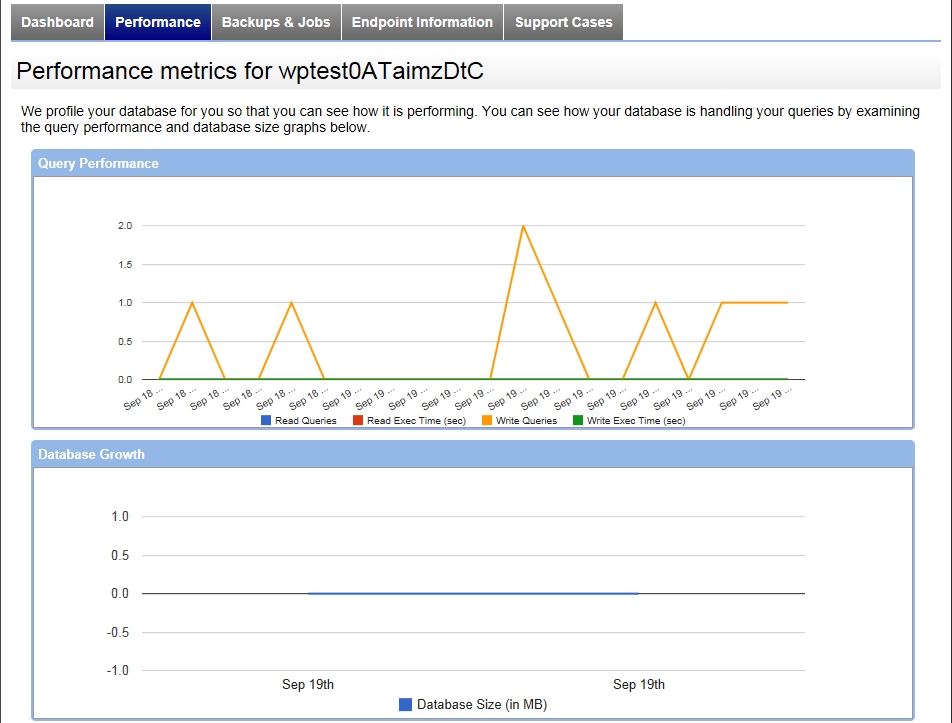952x723 pixels.
Task: Click the Write Queries legend label
Action: tap(526, 421)
